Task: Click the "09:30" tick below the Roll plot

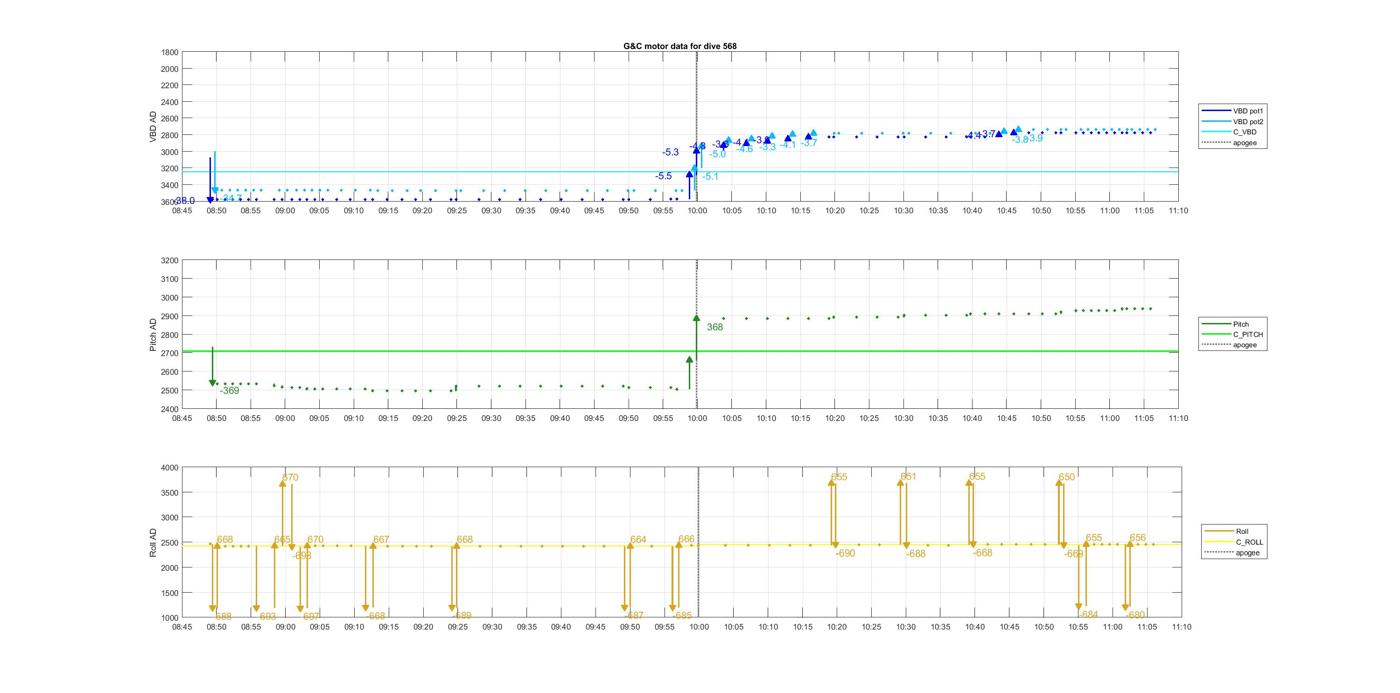Action: (x=492, y=627)
